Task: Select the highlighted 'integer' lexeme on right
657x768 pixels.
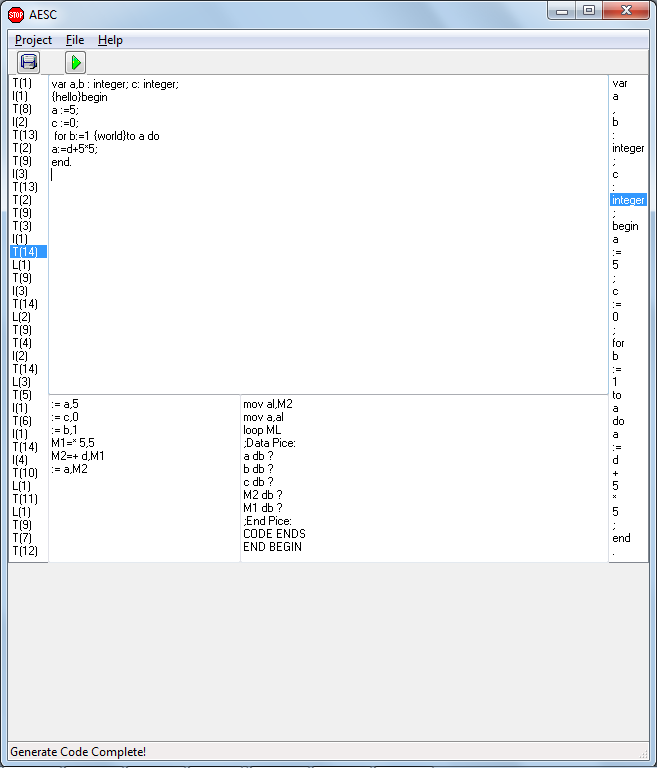Action: point(628,200)
